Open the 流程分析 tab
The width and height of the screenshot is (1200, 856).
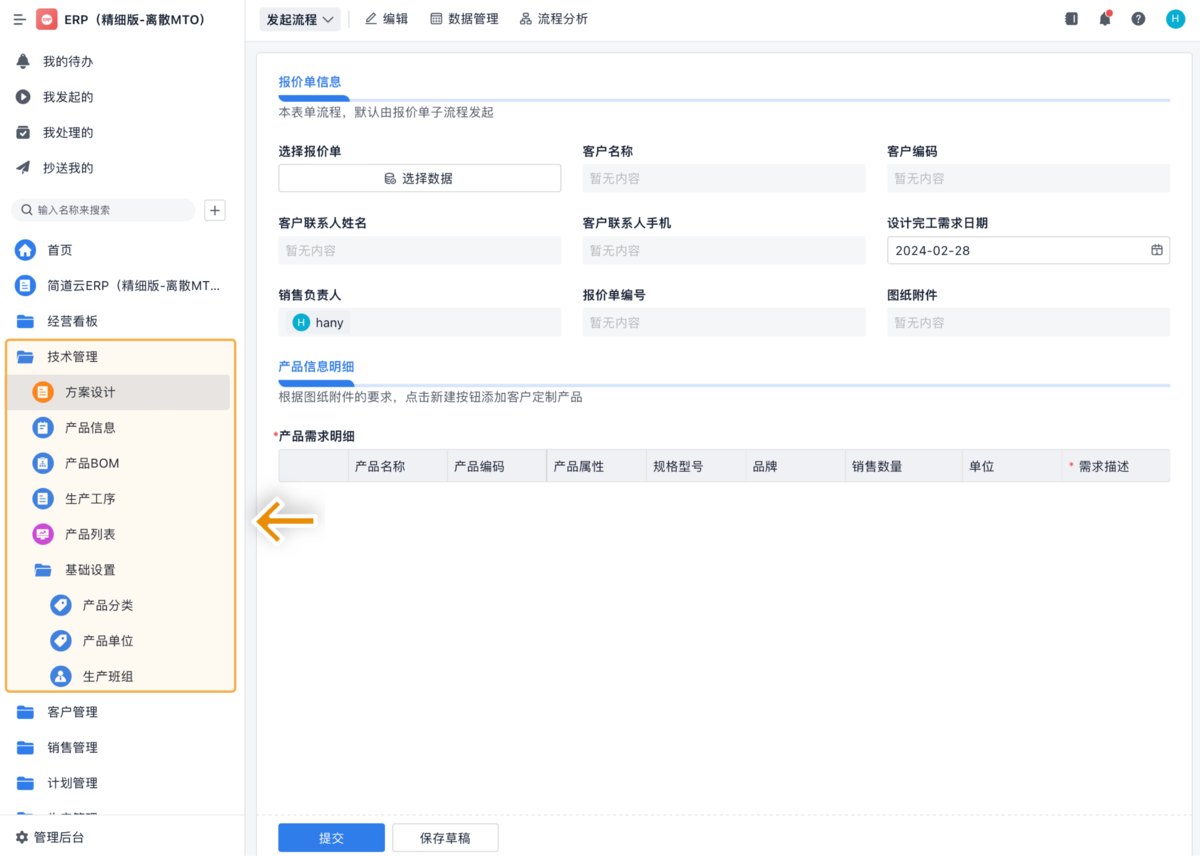pyautogui.click(x=554, y=19)
